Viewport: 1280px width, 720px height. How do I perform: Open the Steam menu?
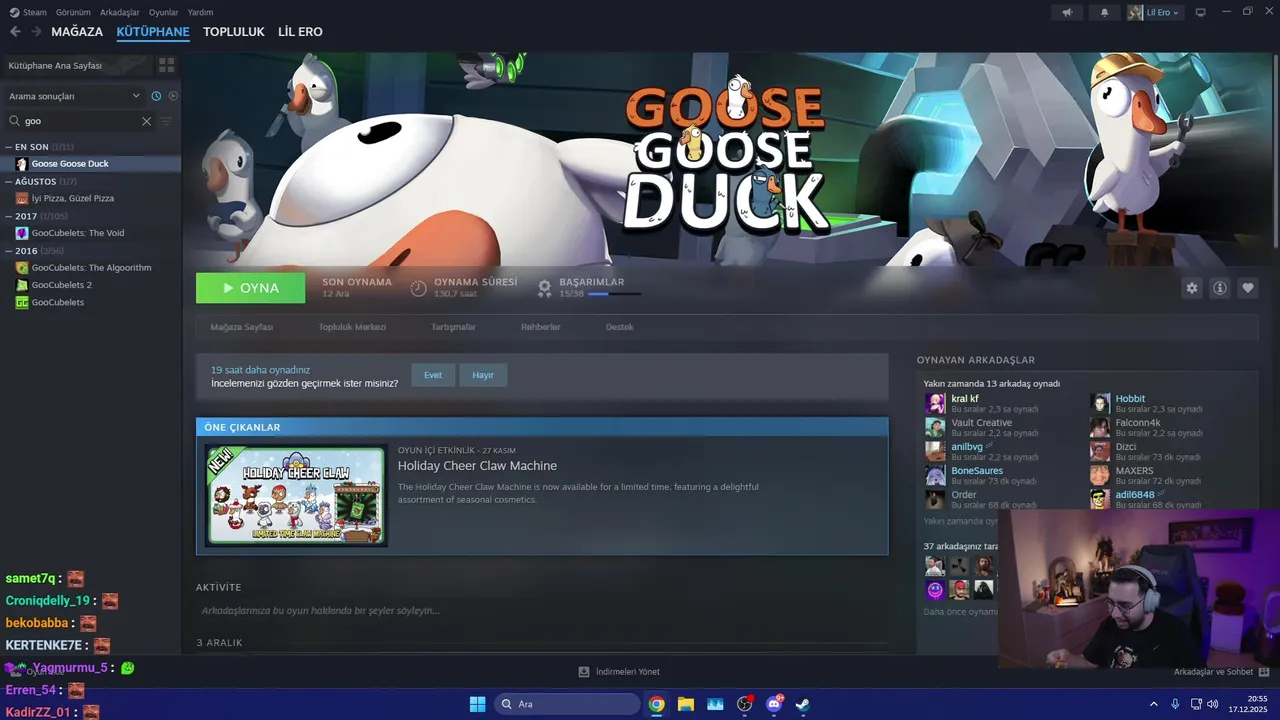tap(29, 12)
